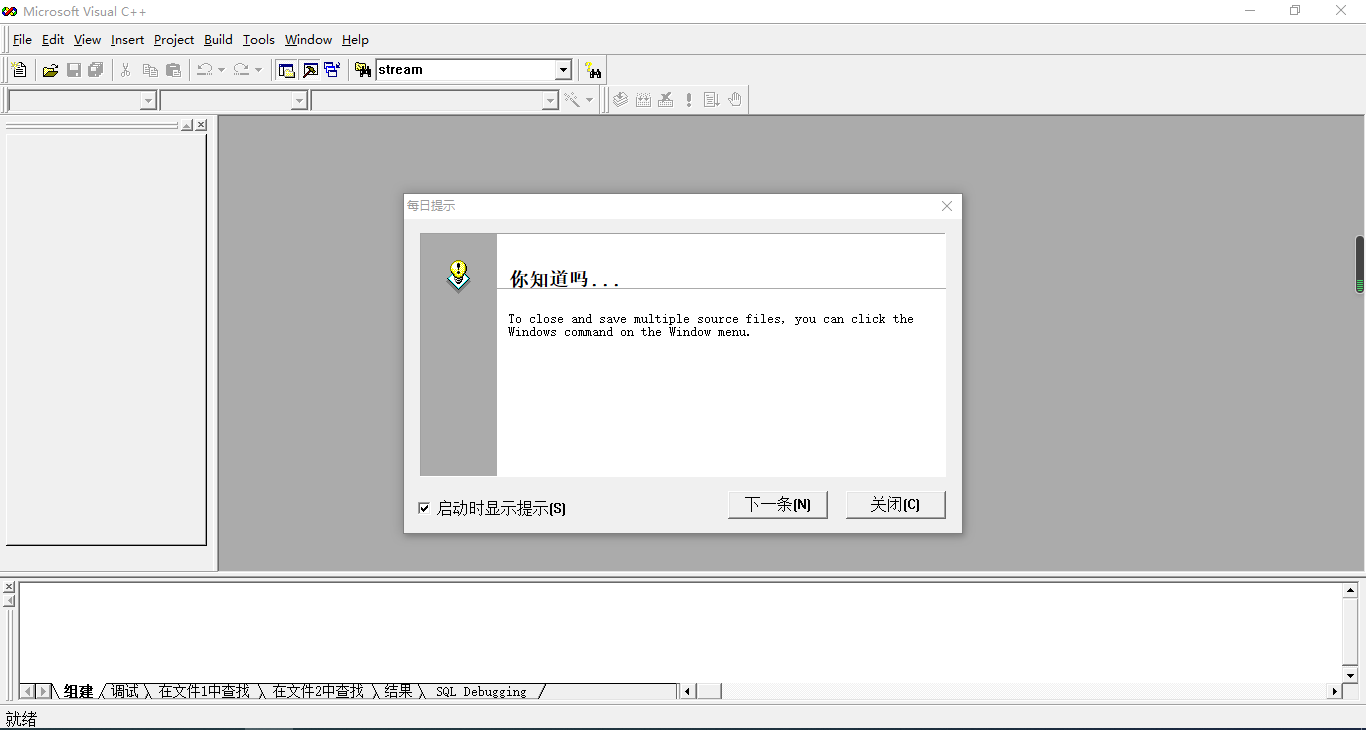
Task: Click the Find in Files binoculars icon
Action: (363, 70)
